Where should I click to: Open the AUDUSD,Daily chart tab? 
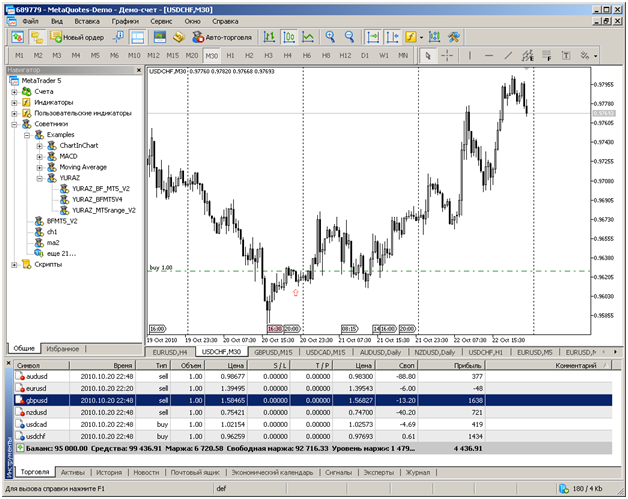pos(380,352)
